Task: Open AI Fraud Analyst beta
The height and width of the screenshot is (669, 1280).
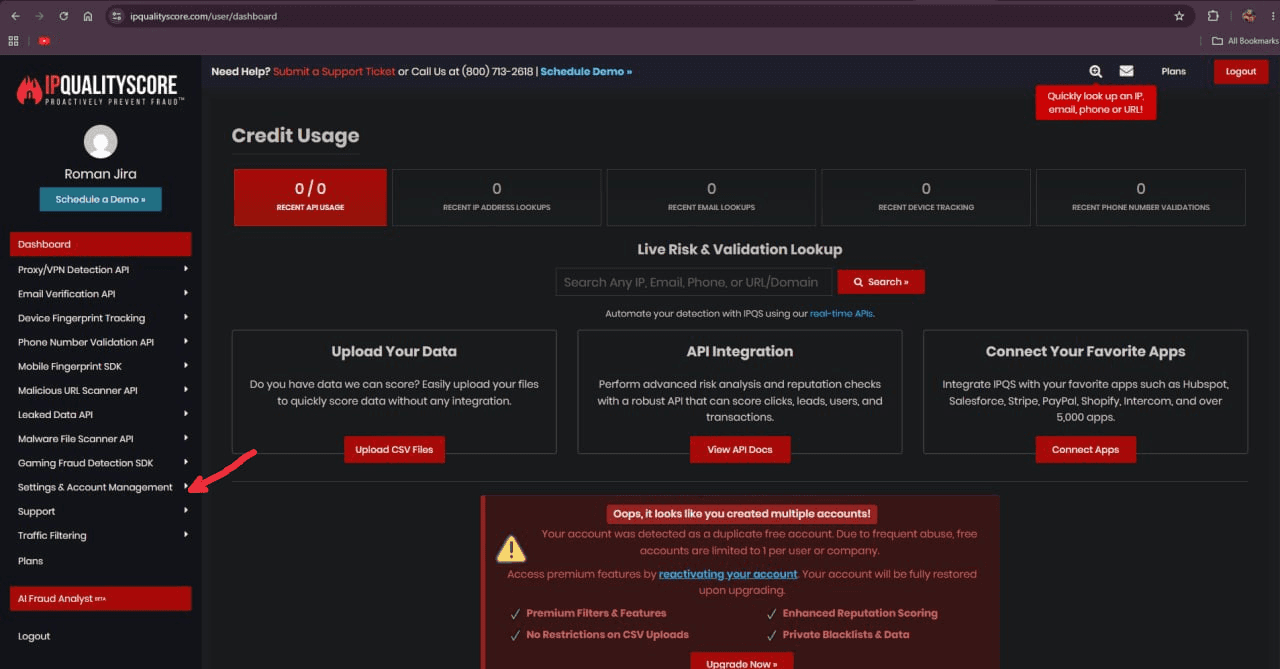Action: (100, 598)
